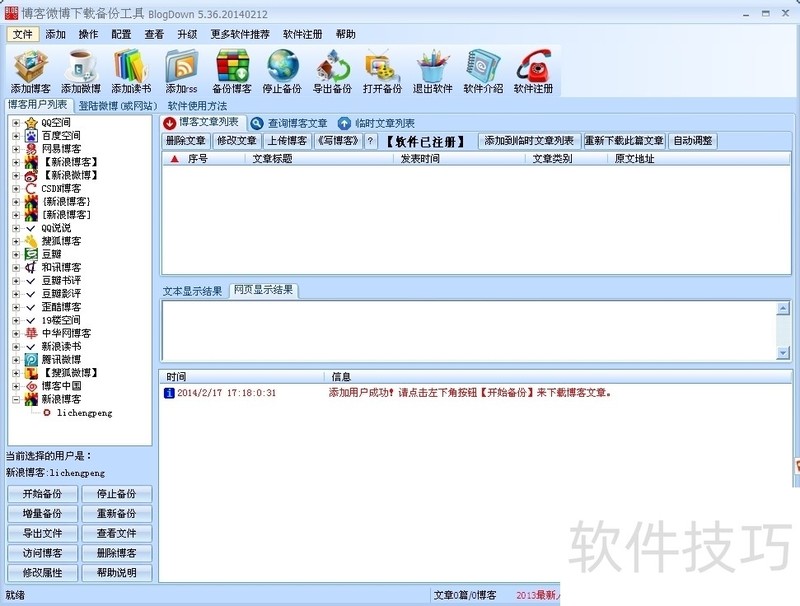Expand the CSDN博客 tree node
The width and height of the screenshot is (800, 606).
tap(17, 188)
